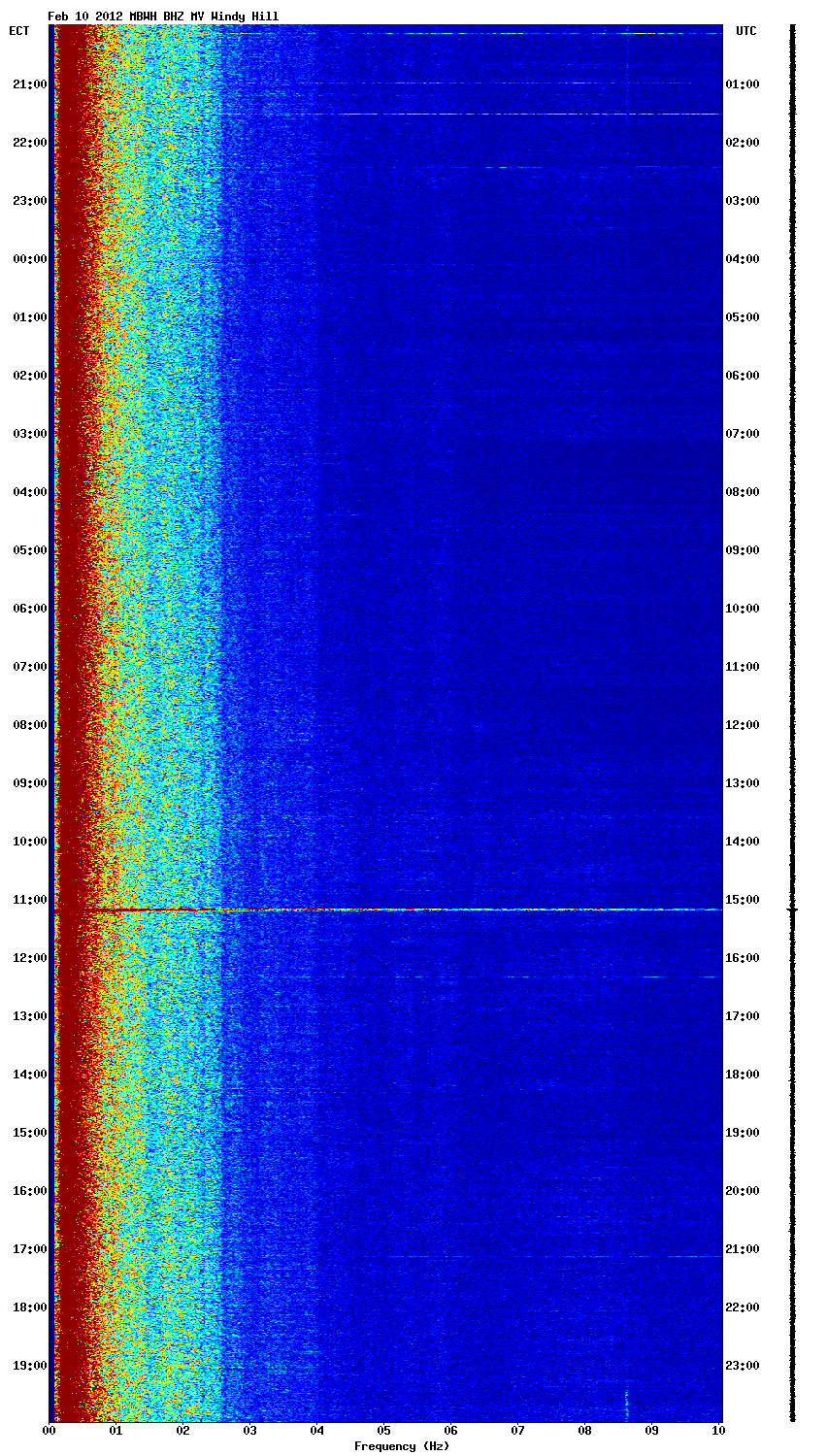Pick the 03:00 label on UTC axis
This screenshot has width=827, height=1456.
click(x=743, y=201)
